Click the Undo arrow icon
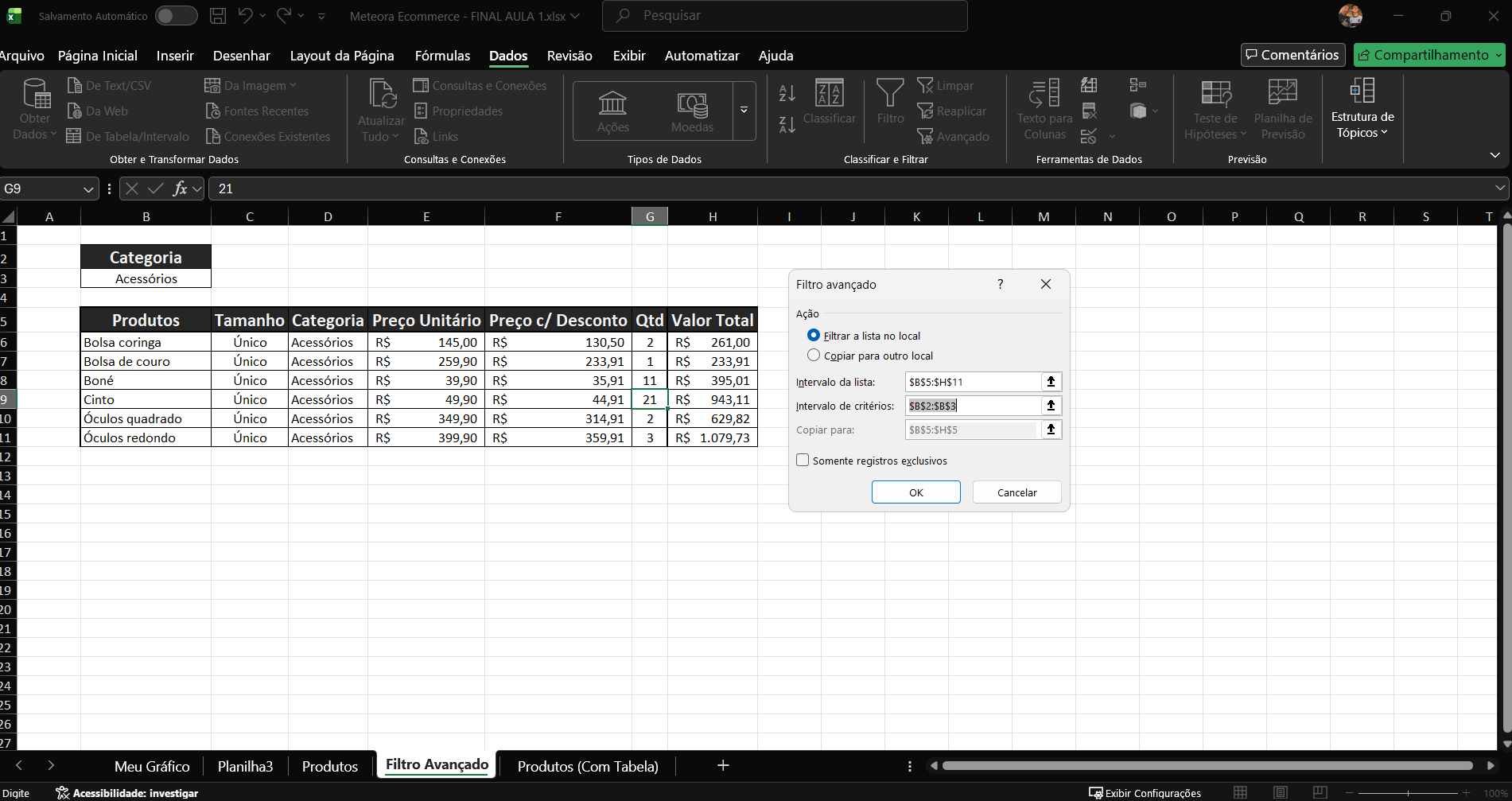 click(x=245, y=16)
